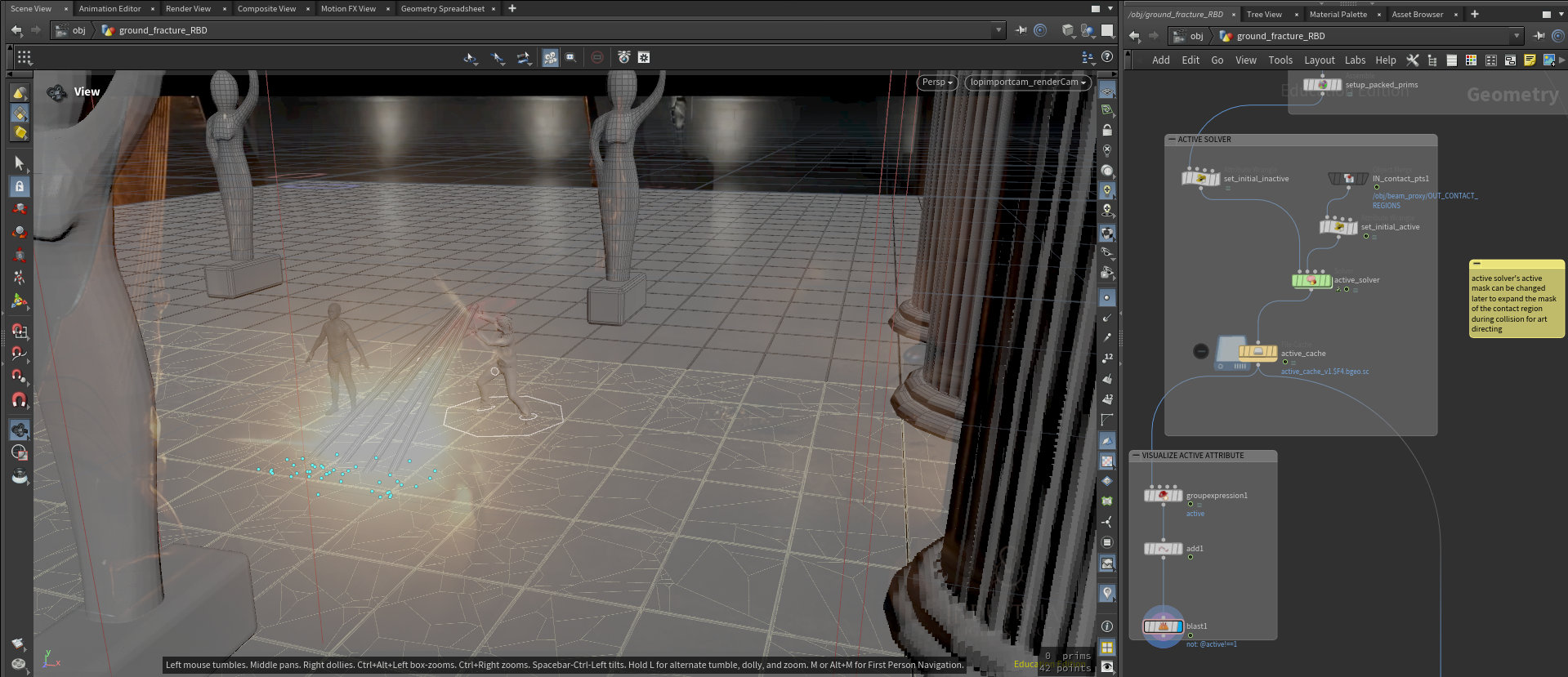Show the tree list view icon
1568x677 pixels.
click(1432, 60)
